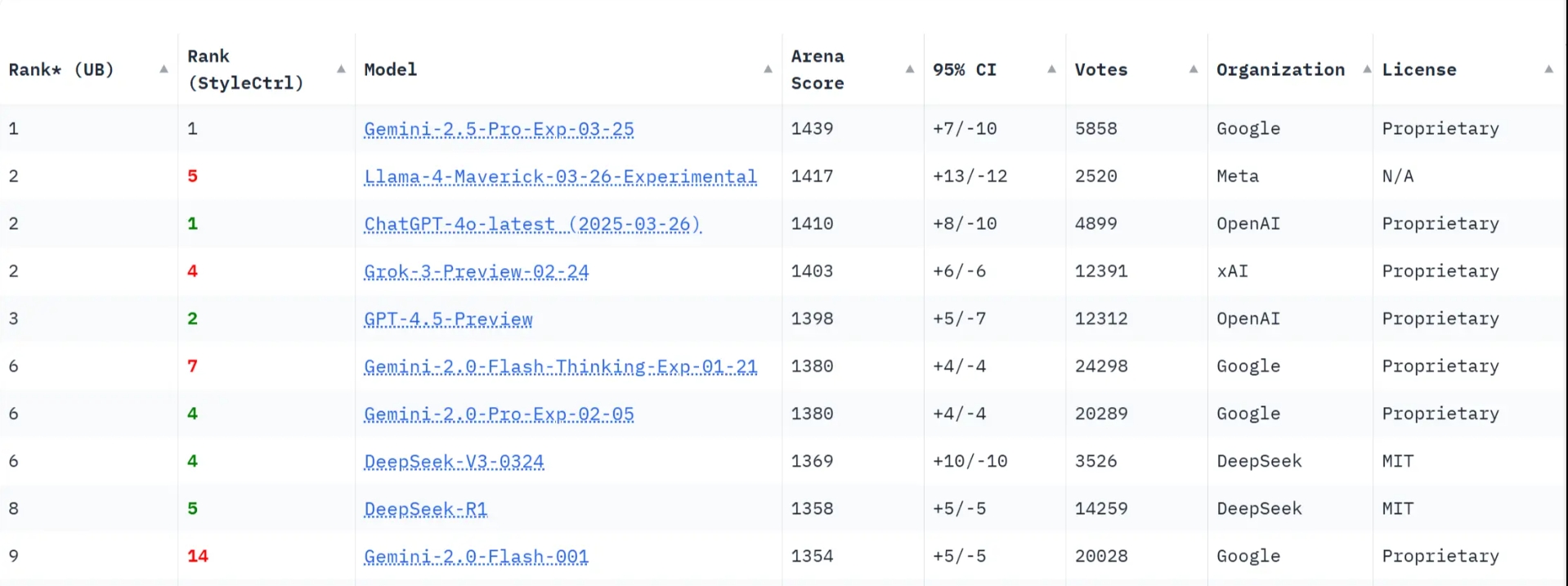
Task: Open Gemini-2.5-Pro-Exp-03-25 model link
Action: coord(499,129)
